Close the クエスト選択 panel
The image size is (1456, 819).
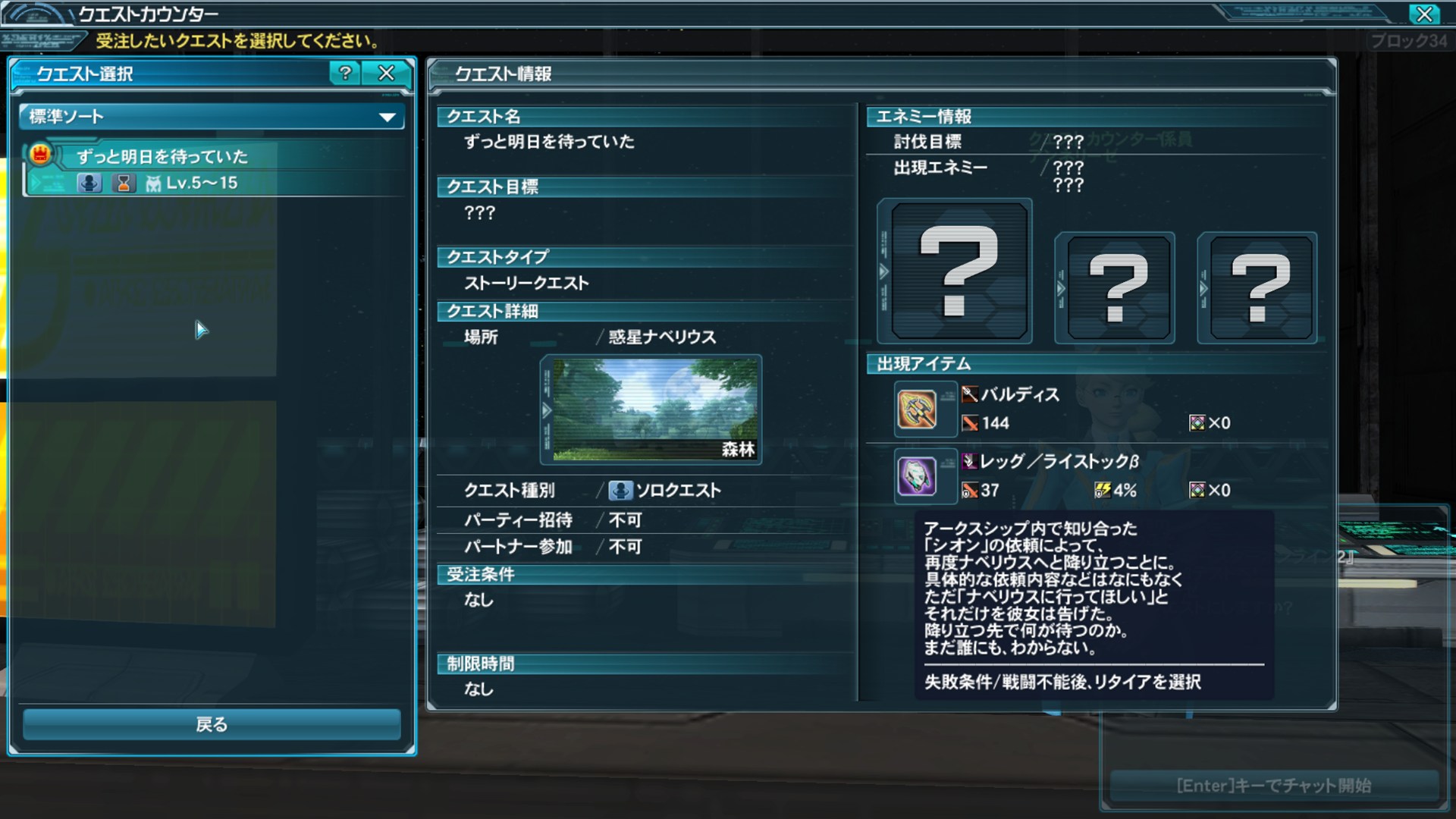point(387,73)
